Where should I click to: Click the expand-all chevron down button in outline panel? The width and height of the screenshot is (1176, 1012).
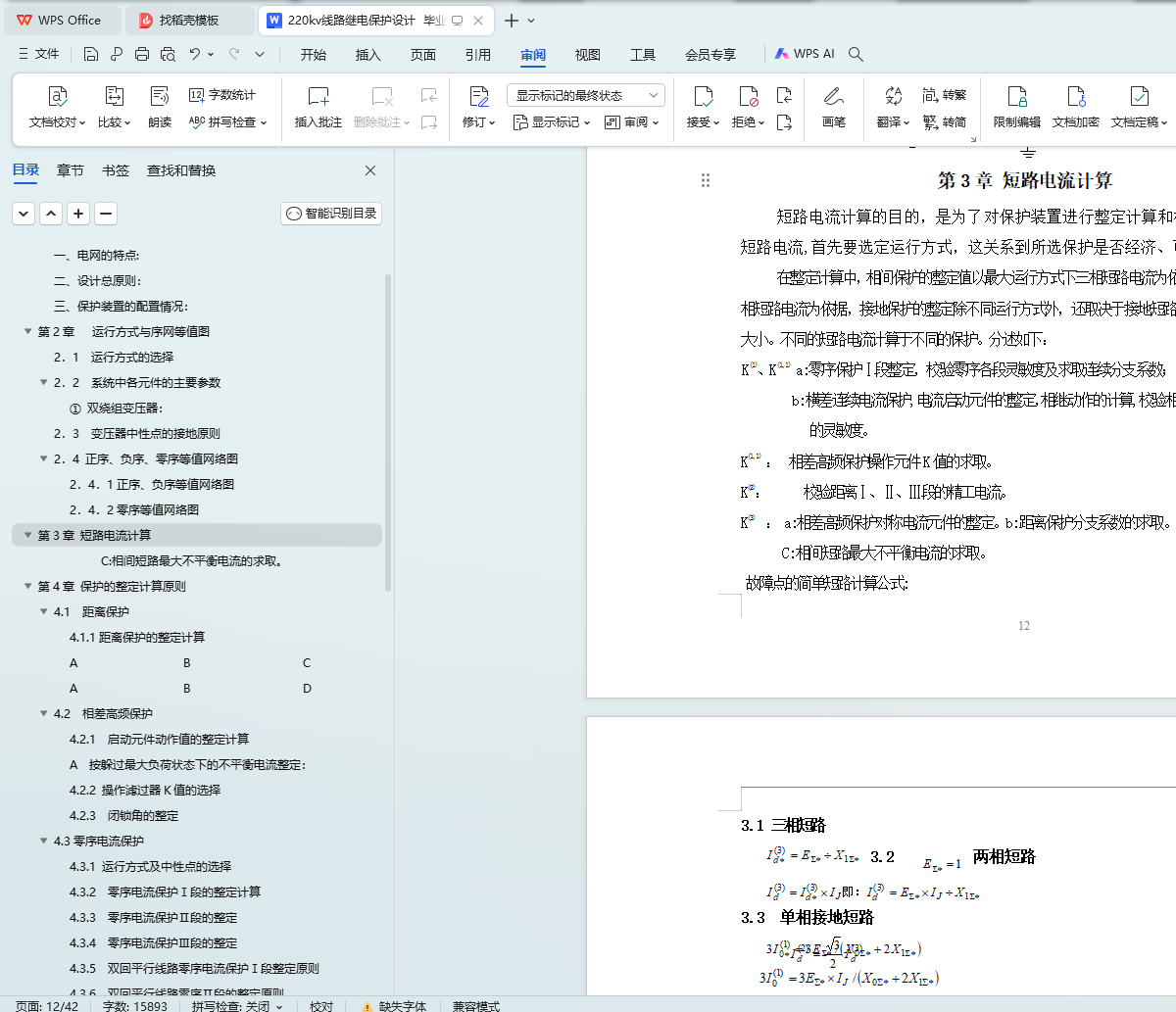24,213
